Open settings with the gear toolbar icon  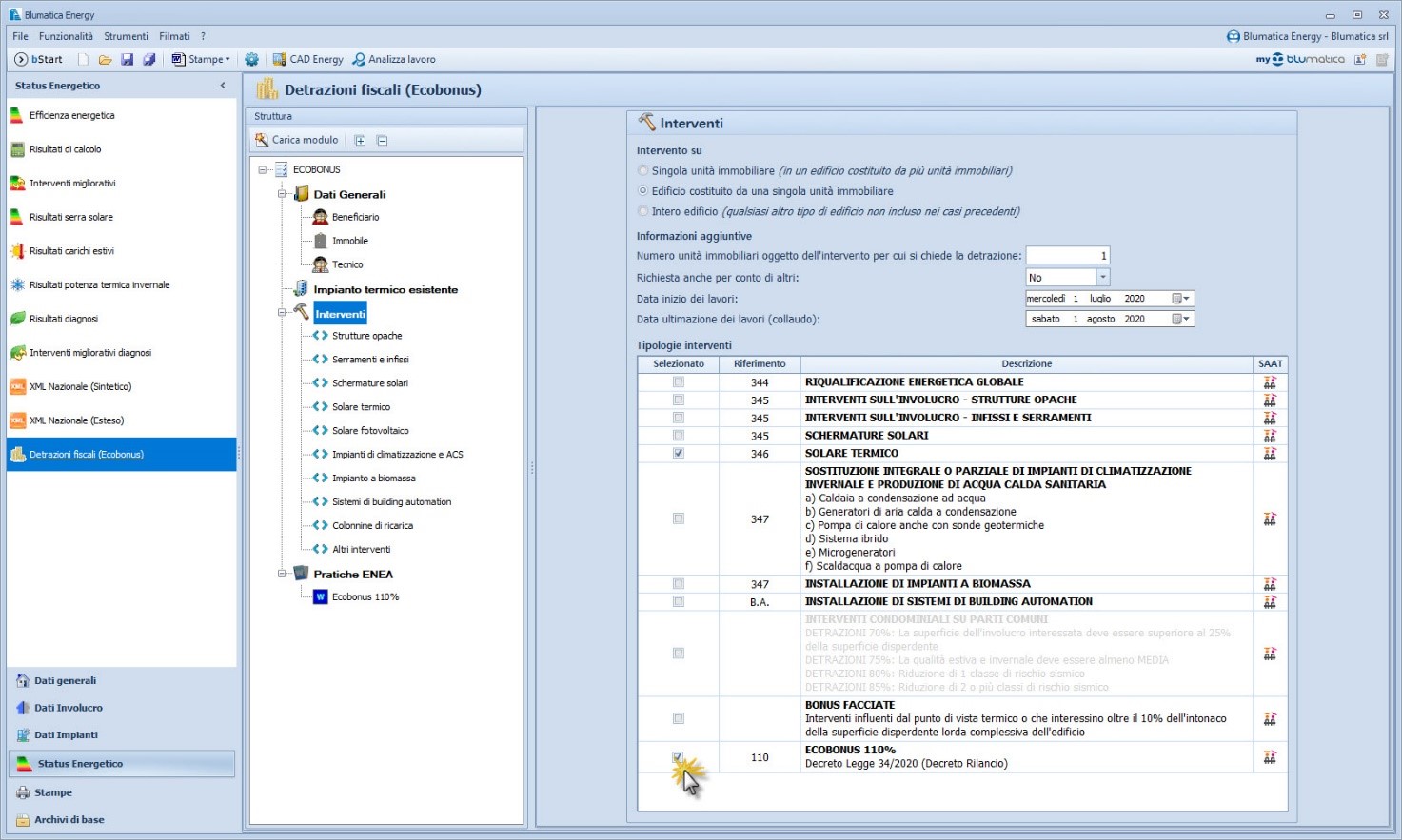251,59
